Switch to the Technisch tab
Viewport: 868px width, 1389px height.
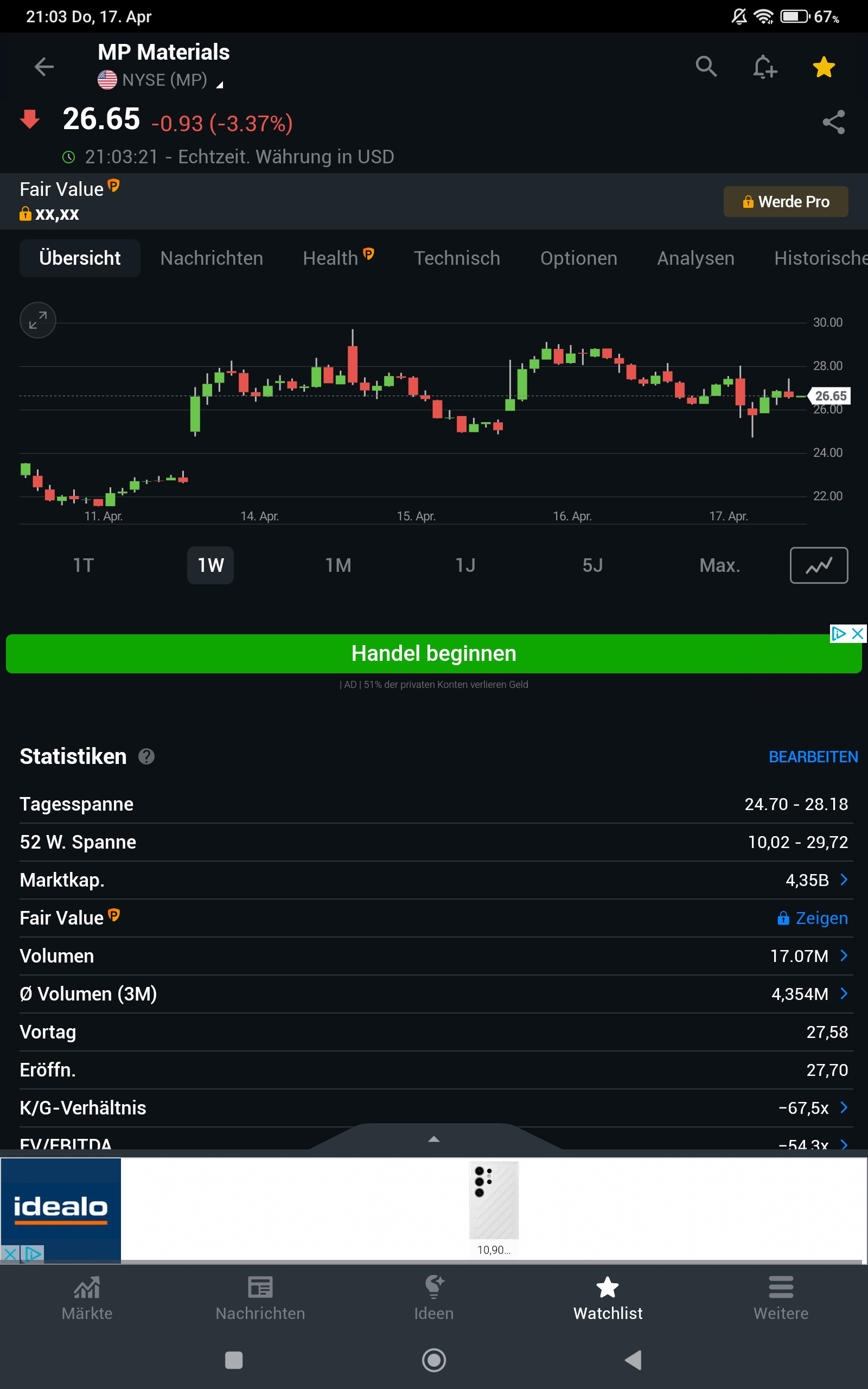[457, 258]
